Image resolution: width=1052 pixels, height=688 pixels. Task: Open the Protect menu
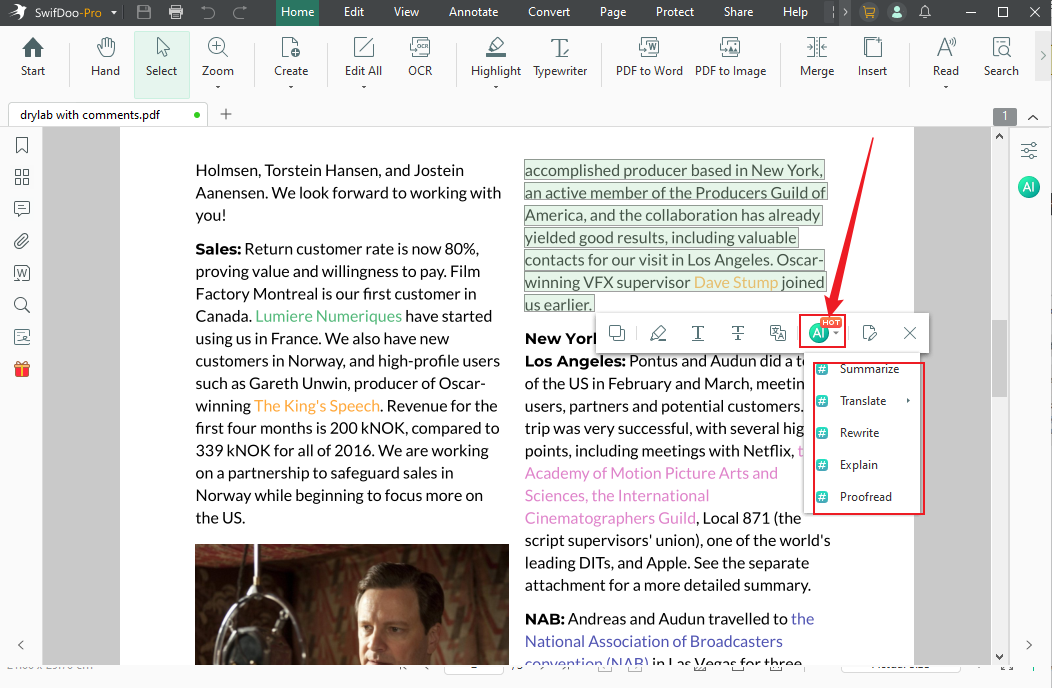674,12
